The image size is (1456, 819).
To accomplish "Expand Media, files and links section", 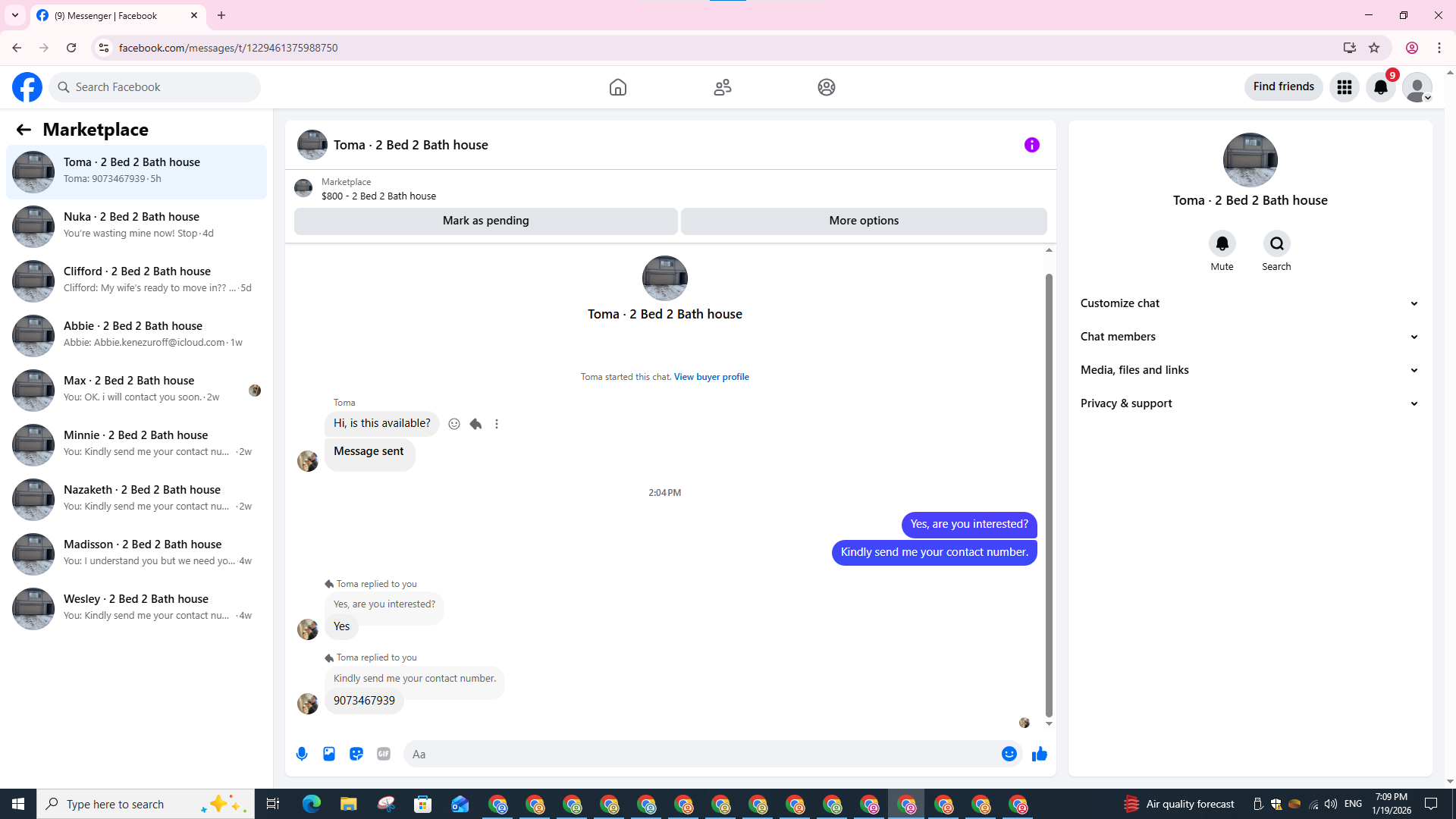I will tap(1249, 370).
